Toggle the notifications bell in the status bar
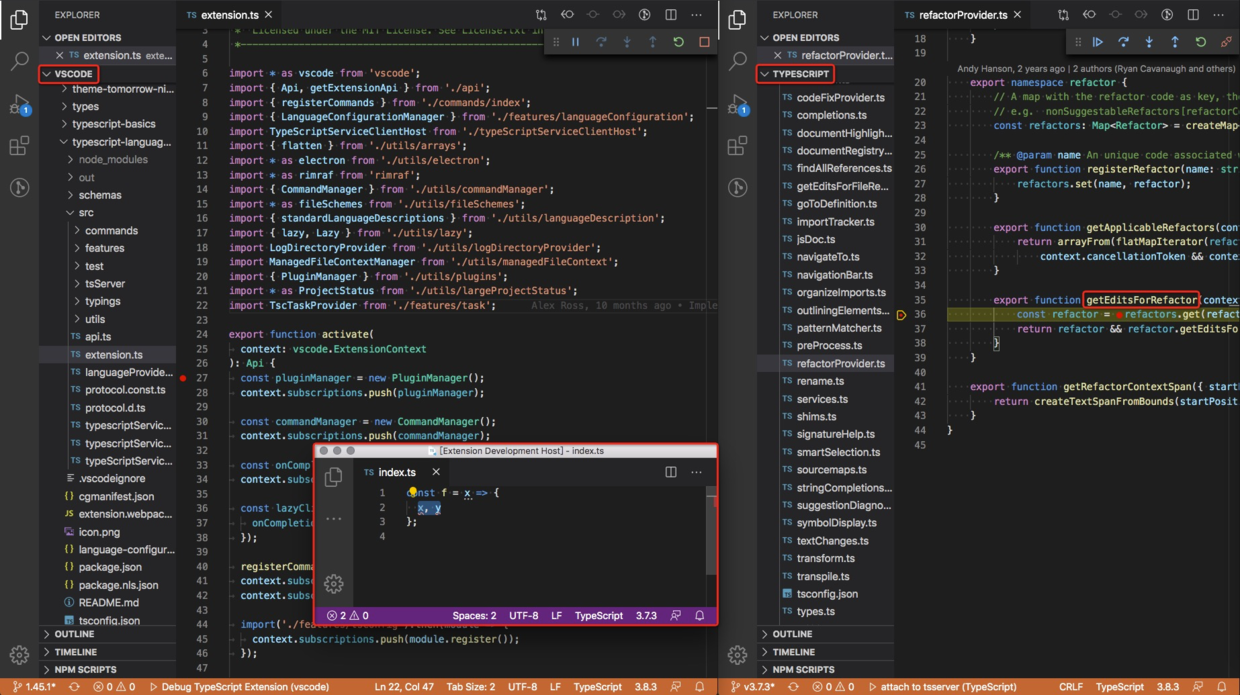1240x695 pixels. tap(700, 687)
